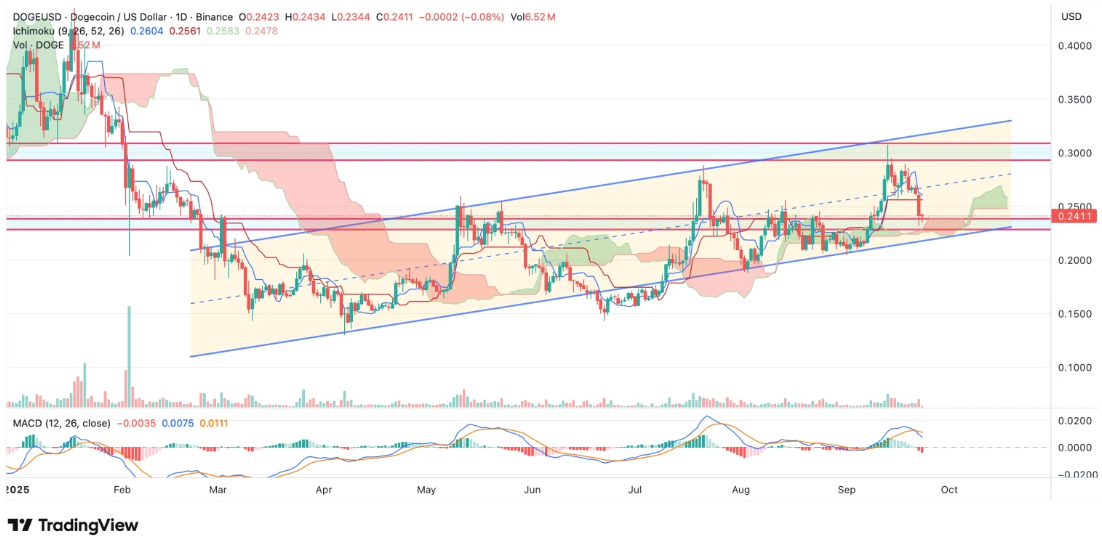Click the MACD axis label 0.0200
This screenshot has width=1102, height=543.
1075,421
